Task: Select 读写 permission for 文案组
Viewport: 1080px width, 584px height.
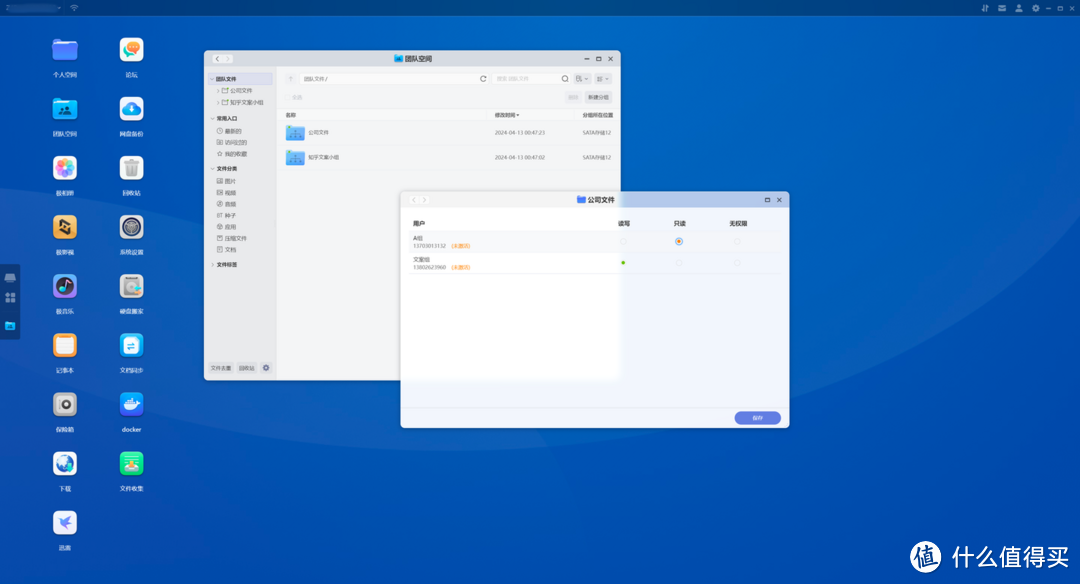Action: [623, 263]
